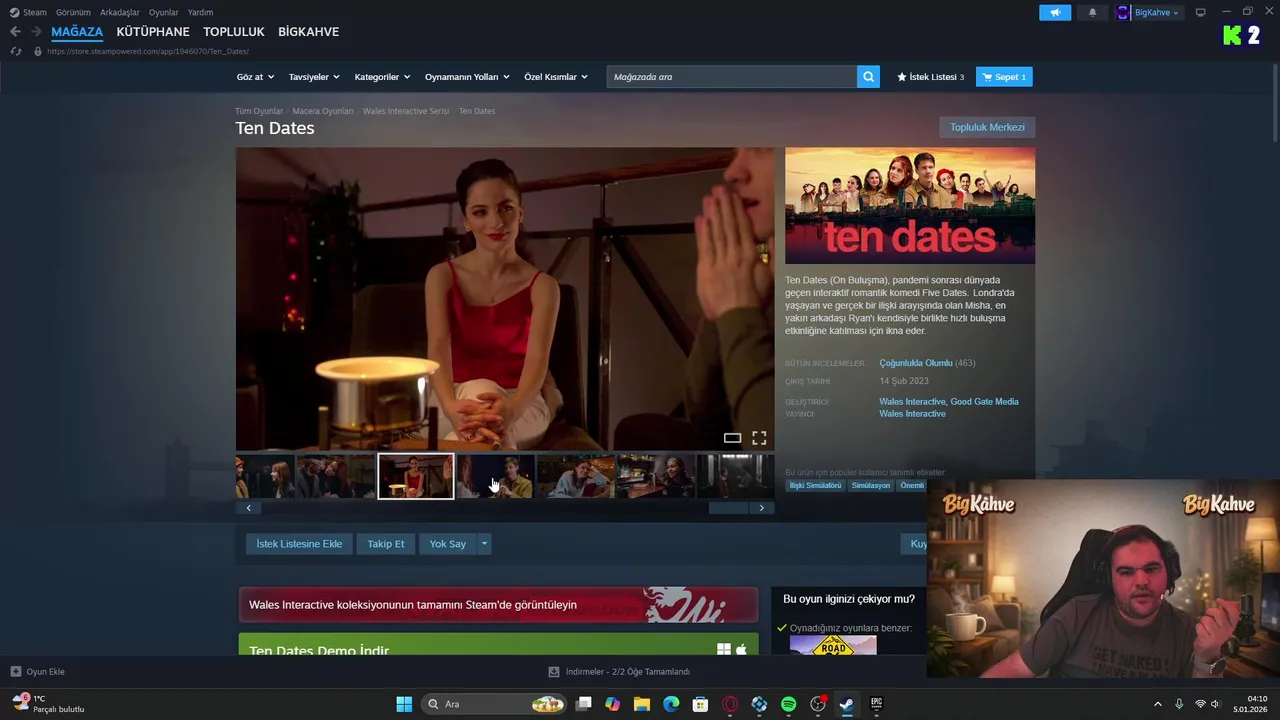The height and width of the screenshot is (720, 1280).
Task: Click the Mağazada ara search field
Action: coord(731,77)
